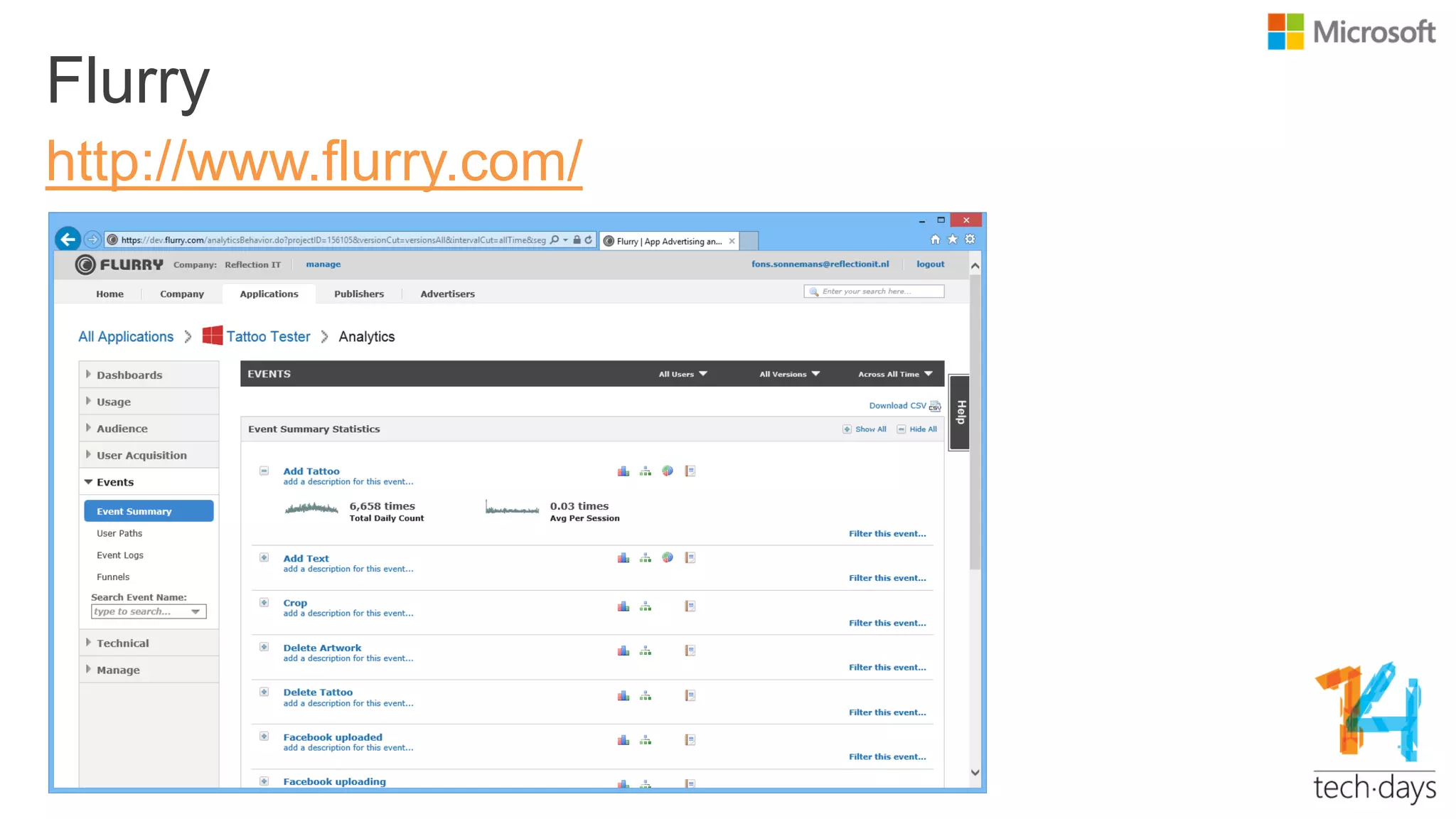Screen dimensions: 1456x819
Task: Open bar chart icon for Add Text
Action: point(623,558)
